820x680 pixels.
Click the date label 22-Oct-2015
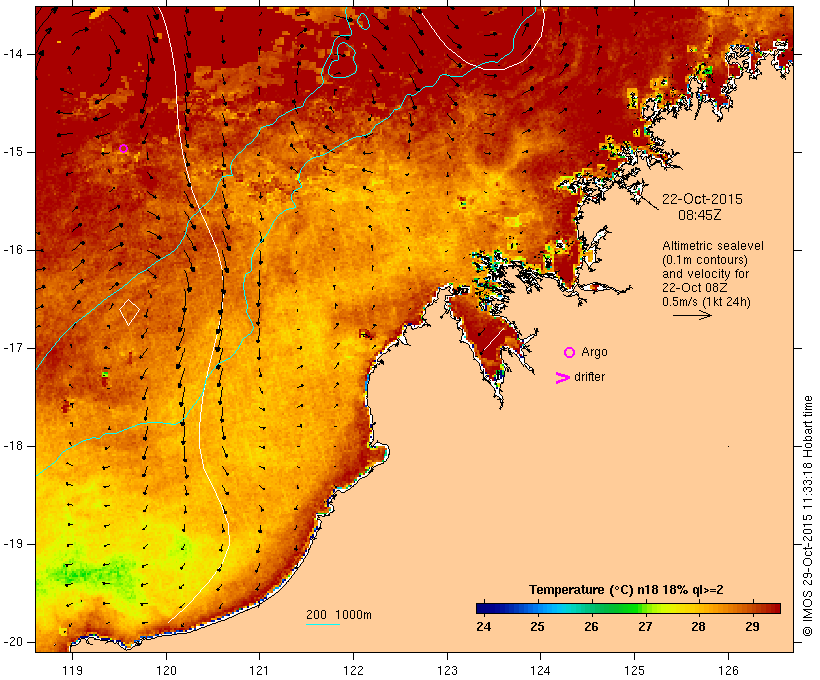[x=702, y=199]
